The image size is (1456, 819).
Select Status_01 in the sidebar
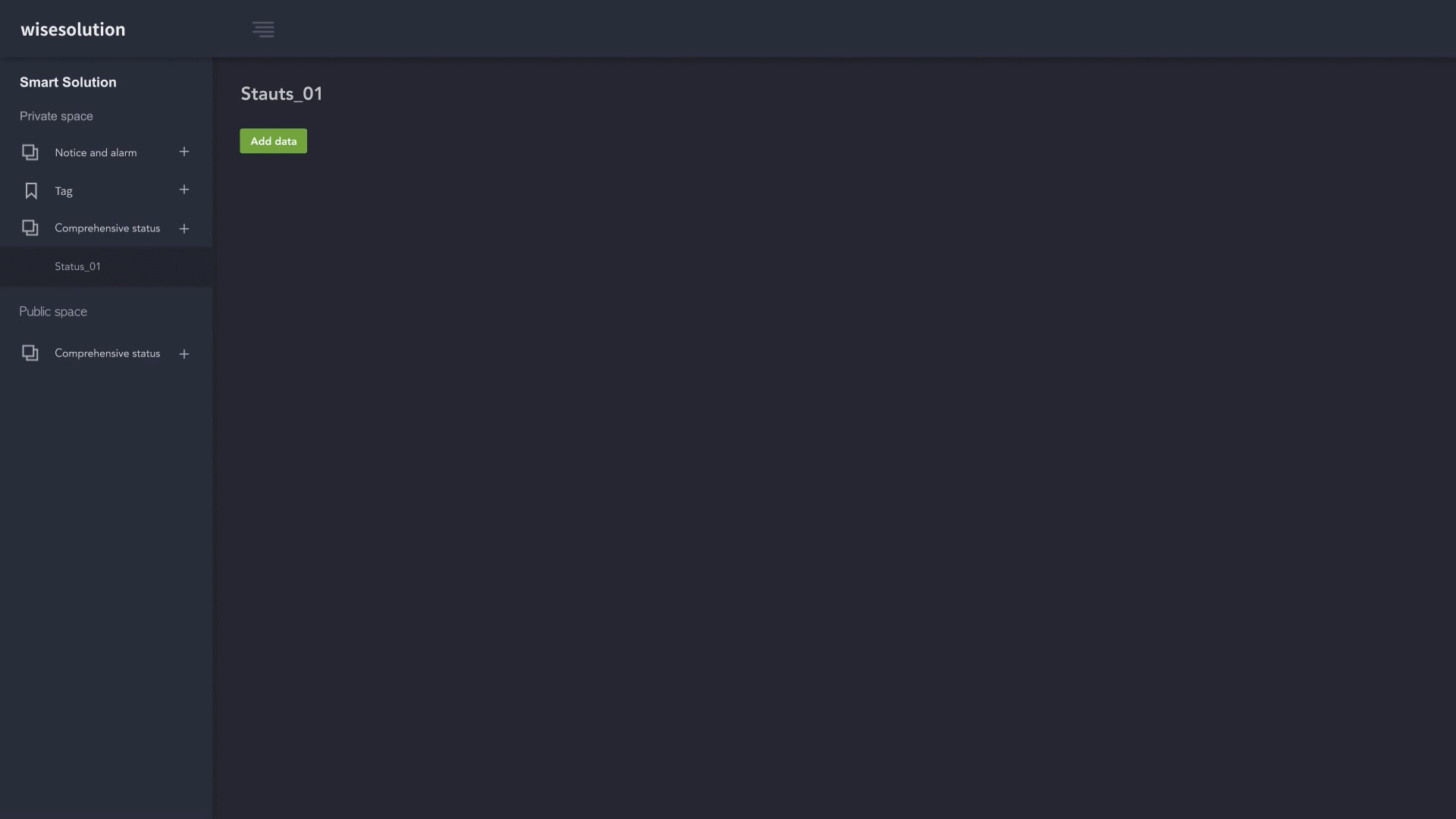coord(77,267)
